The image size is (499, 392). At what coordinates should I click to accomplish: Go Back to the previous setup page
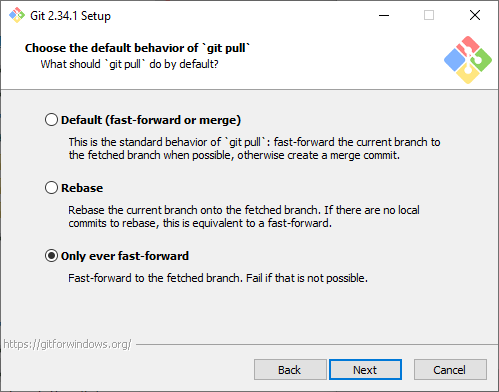[x=290, y=370]
